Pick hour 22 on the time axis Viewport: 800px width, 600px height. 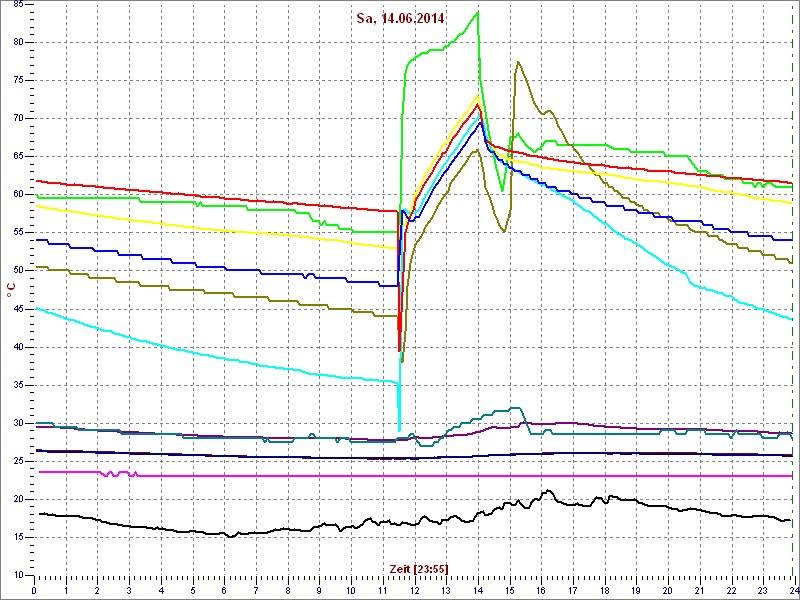click(731, 591)
